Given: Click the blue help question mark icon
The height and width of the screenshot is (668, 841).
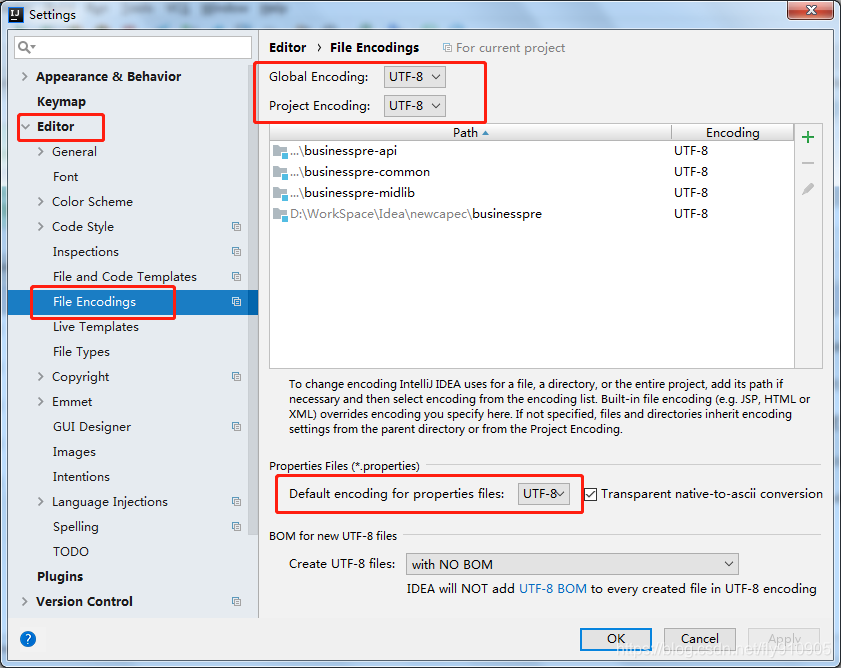Looking at the screenshot, I should click(x=28, y=638).
